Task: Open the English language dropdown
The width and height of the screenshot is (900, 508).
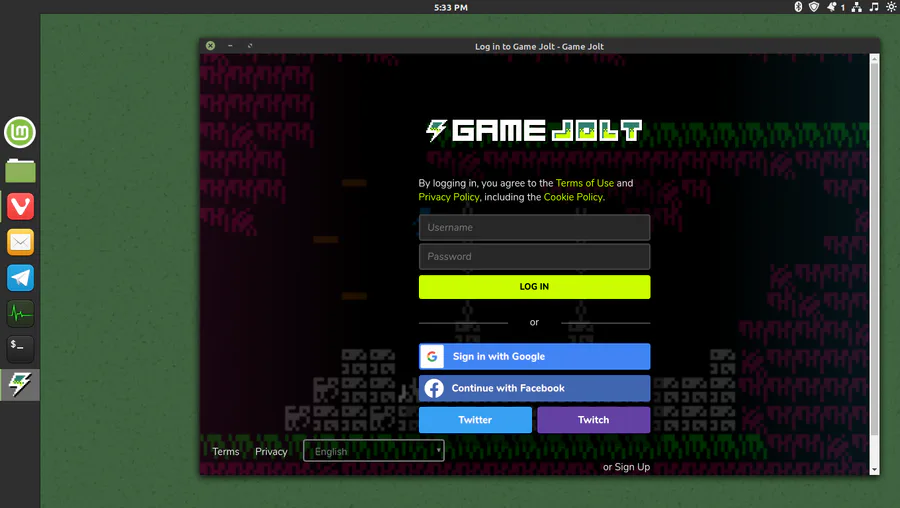Action: pyautogui.click(x=374, y=451)
